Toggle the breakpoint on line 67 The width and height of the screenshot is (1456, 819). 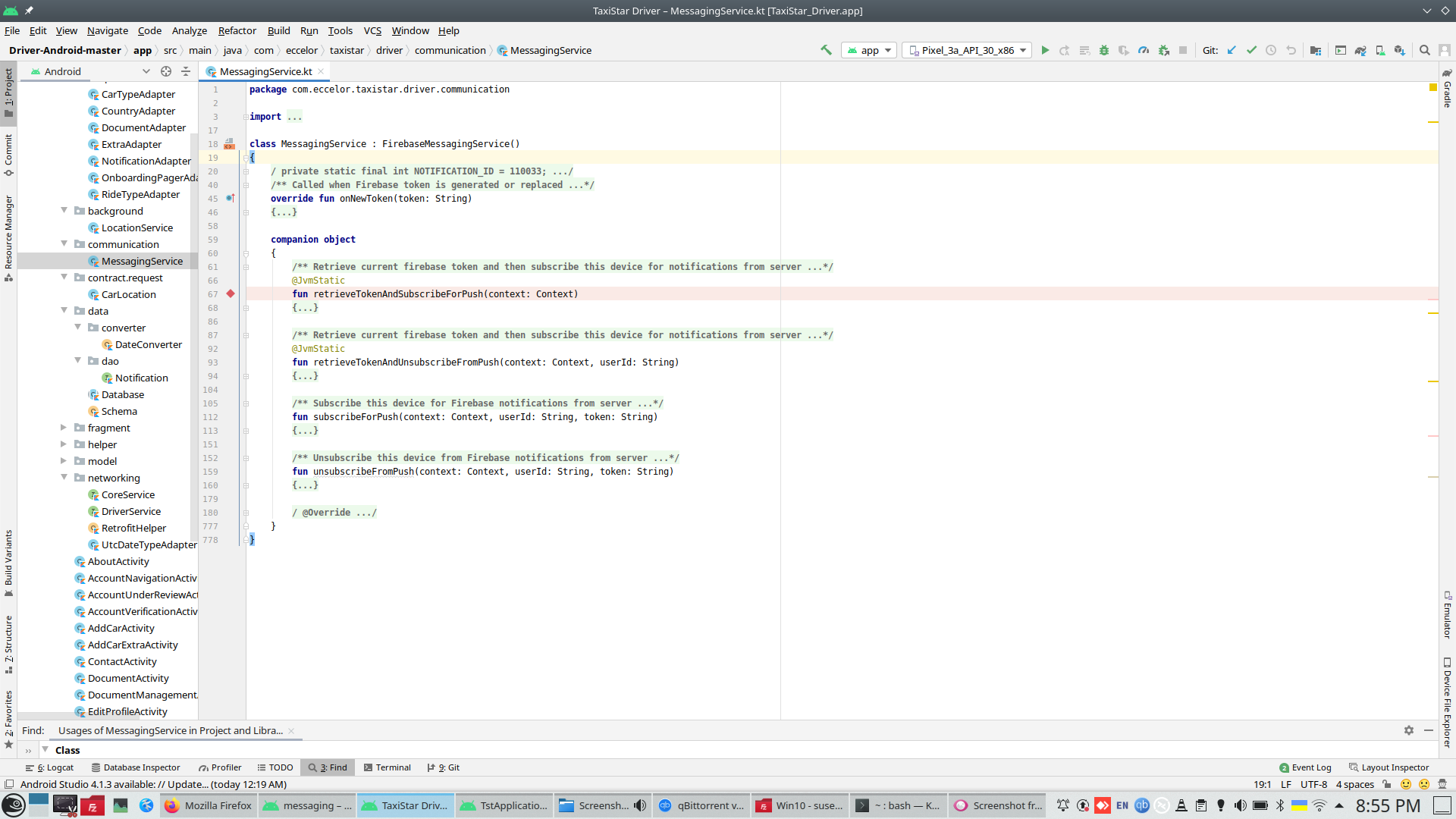(231, 294)
